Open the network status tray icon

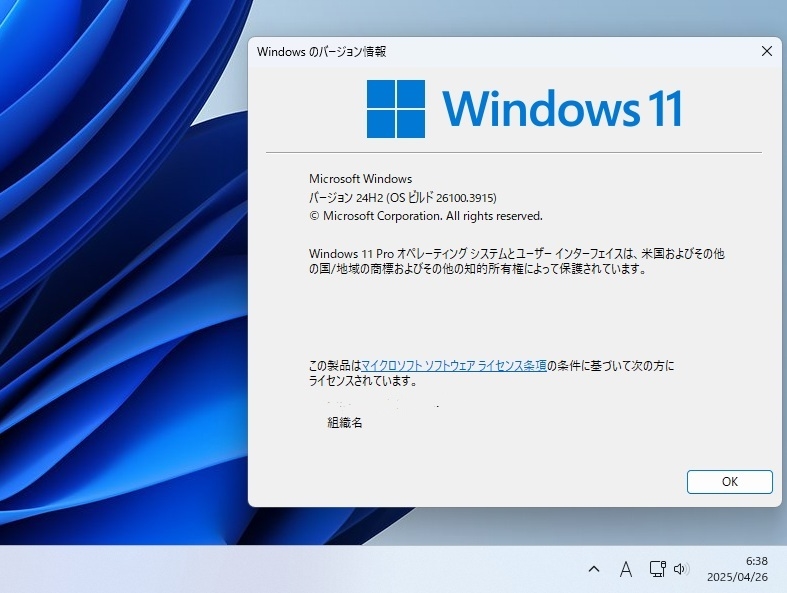pos(657,569)
